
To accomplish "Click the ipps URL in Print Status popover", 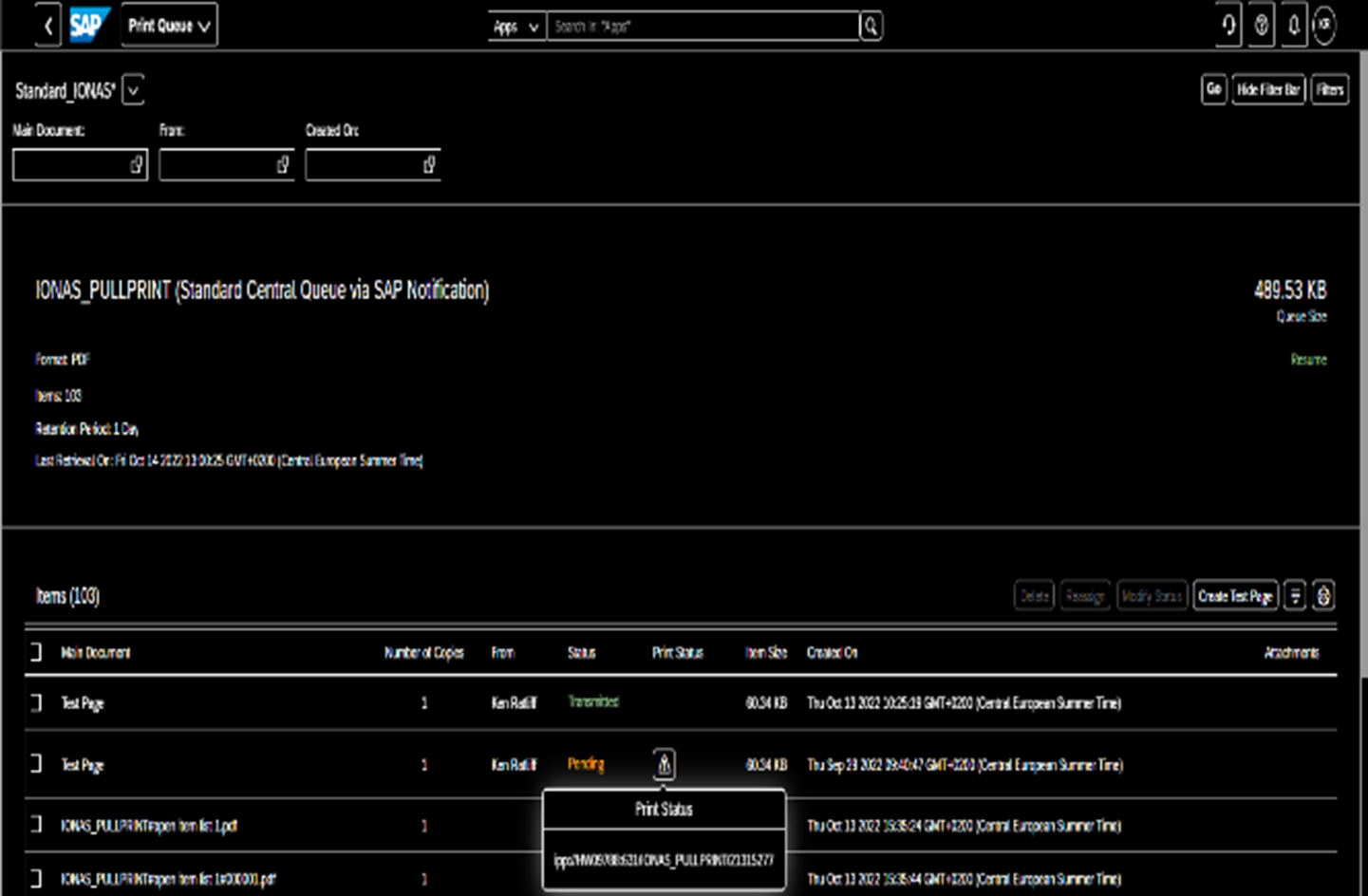I will point(664,861).
